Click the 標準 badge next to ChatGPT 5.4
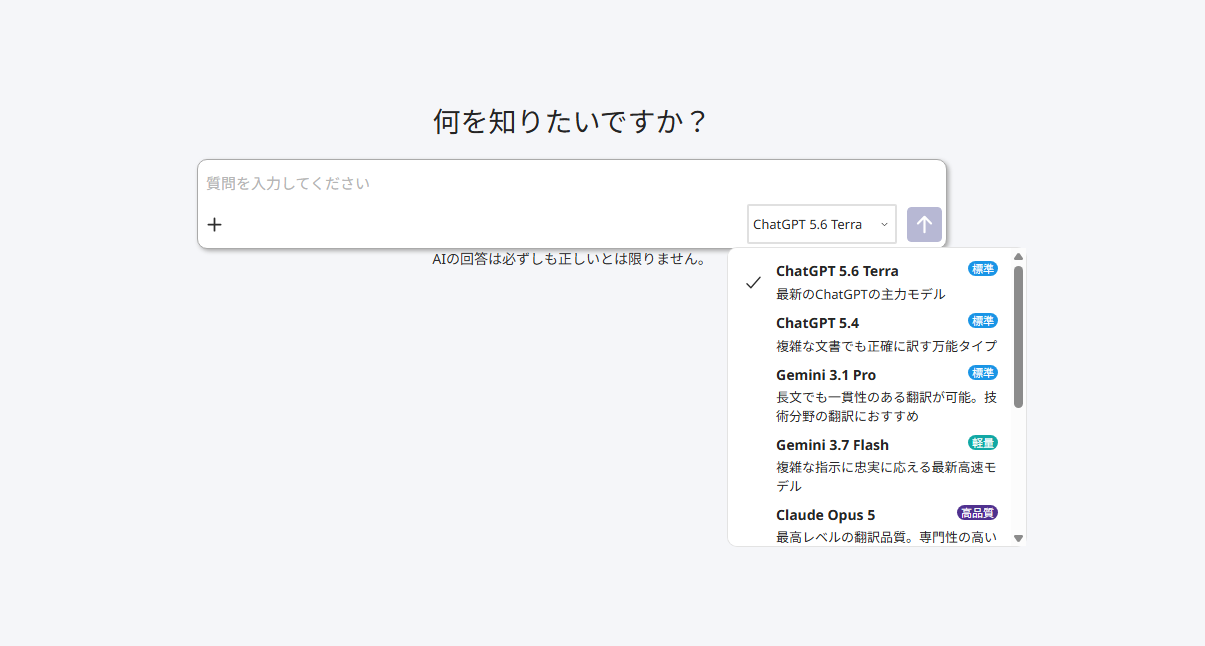 coord(983,321)
